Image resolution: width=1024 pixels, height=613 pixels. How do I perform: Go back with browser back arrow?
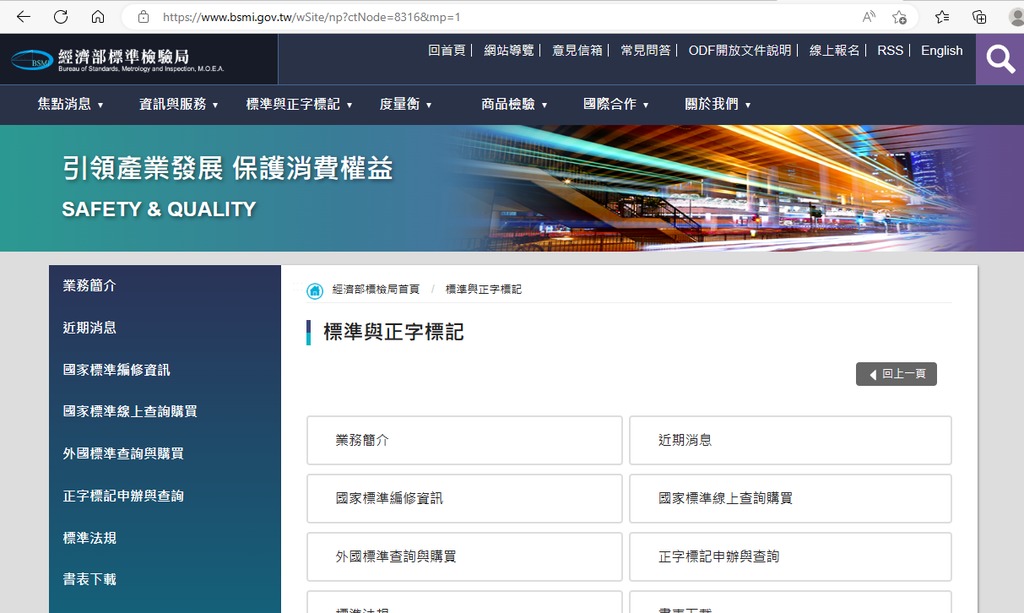(24, 17)
